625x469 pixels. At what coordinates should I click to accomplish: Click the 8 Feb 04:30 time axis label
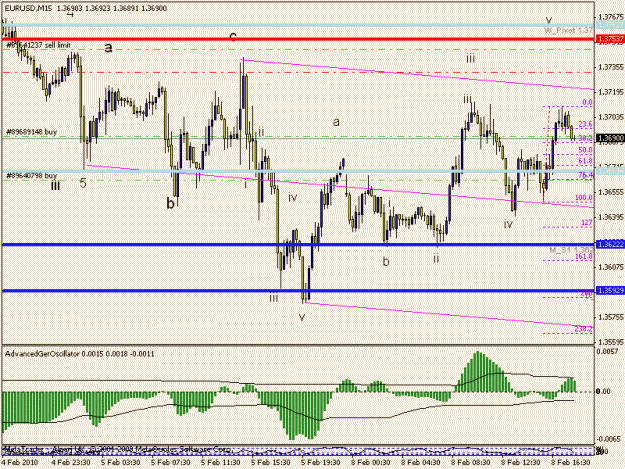(421, 462)
